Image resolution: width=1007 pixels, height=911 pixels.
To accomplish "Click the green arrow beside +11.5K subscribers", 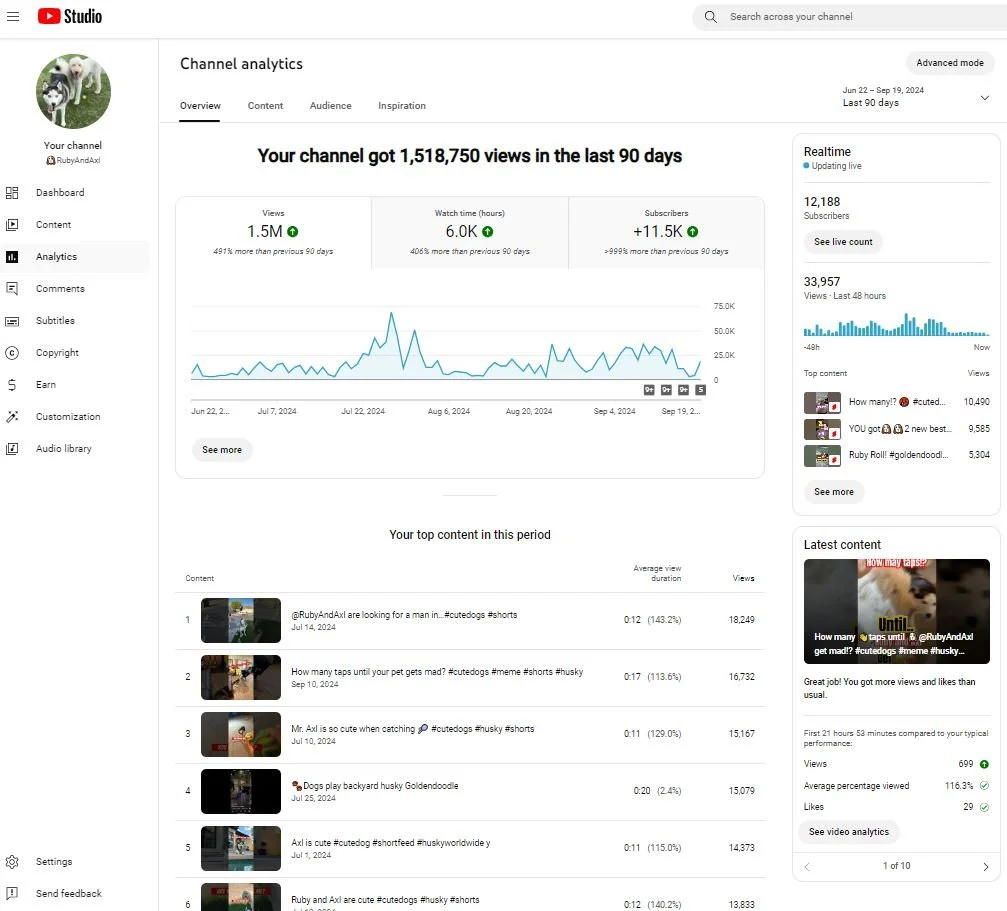I will click(x=692, y=232).
